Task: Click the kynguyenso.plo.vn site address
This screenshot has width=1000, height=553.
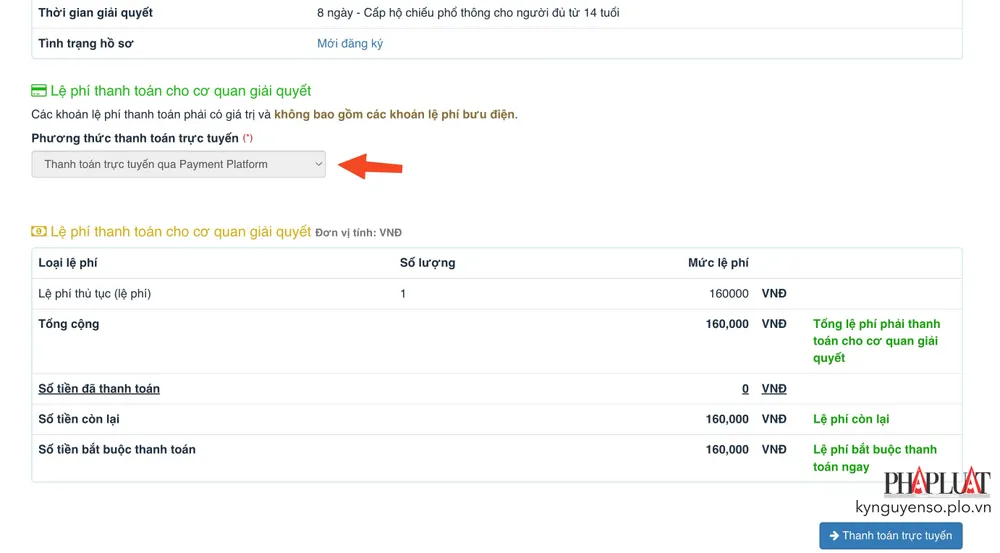Action: pyautogui.click(x=922, y=508)
